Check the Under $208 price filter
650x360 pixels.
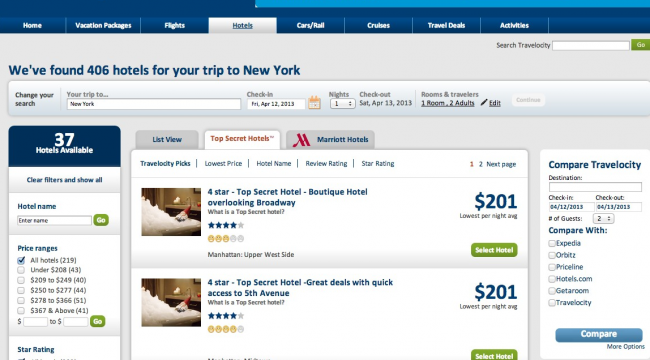point(21,270)
